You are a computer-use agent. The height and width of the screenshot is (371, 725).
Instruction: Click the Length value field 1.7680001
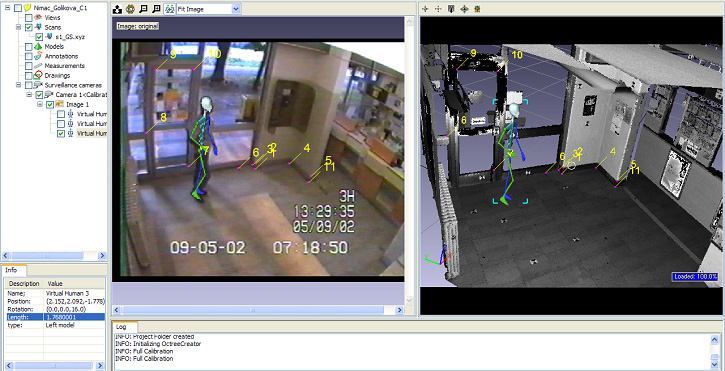(x=74, y=317)
